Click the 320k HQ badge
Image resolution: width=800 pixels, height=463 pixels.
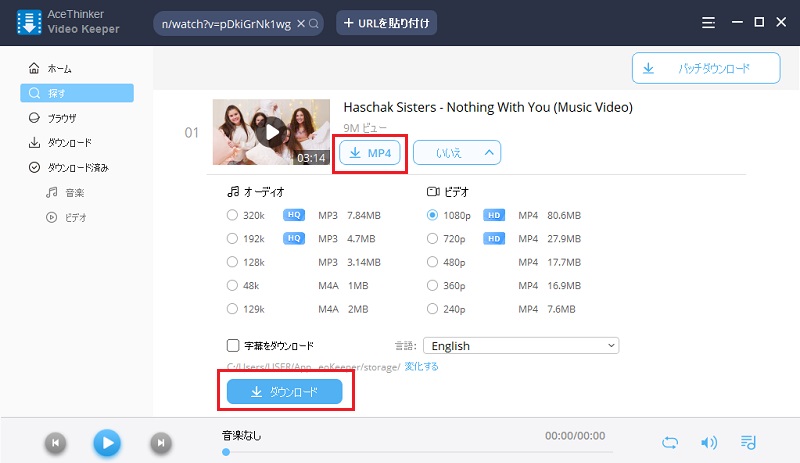pos(294,215)
